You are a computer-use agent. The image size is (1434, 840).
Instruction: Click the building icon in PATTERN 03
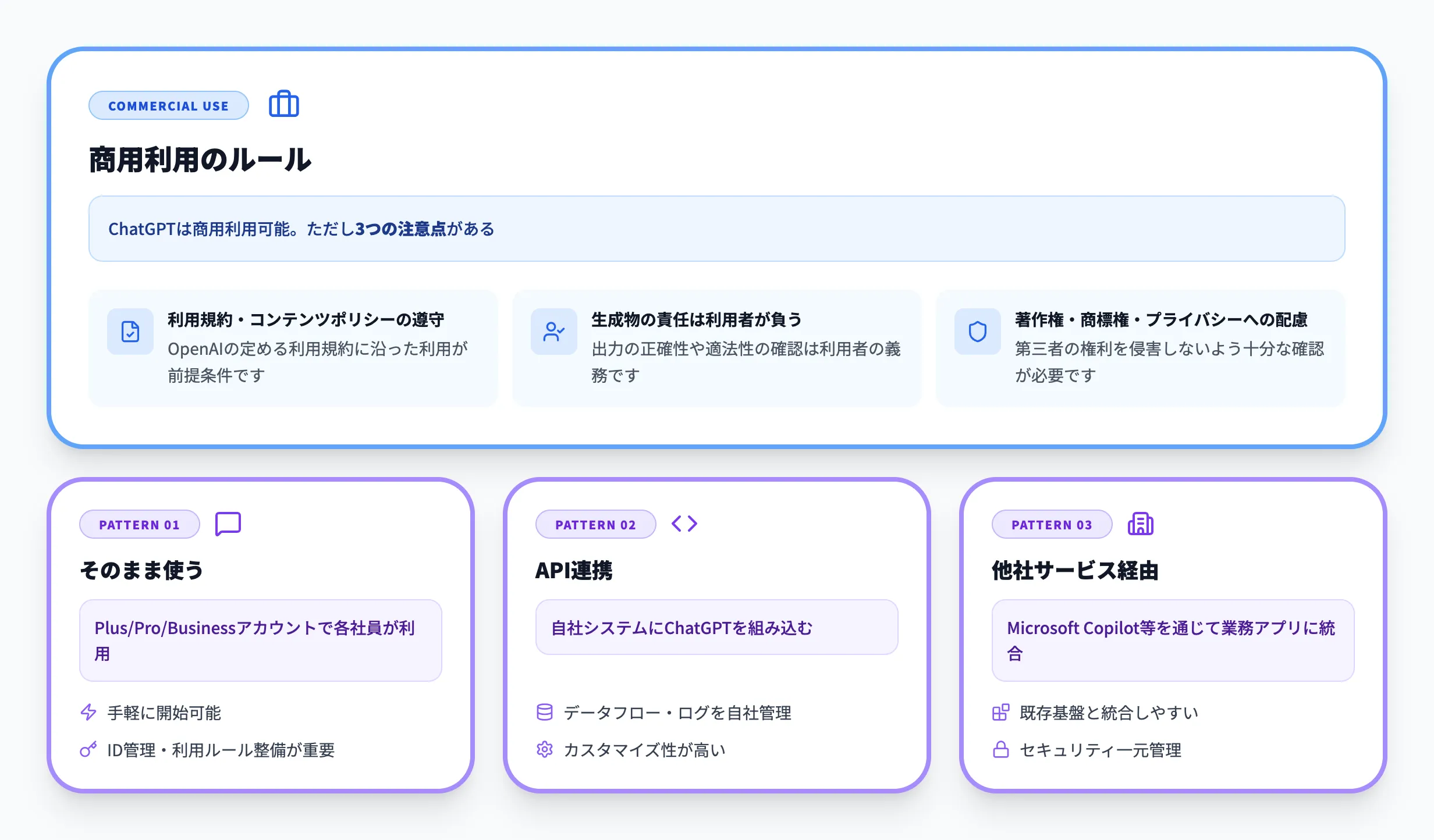(1140, 524)
